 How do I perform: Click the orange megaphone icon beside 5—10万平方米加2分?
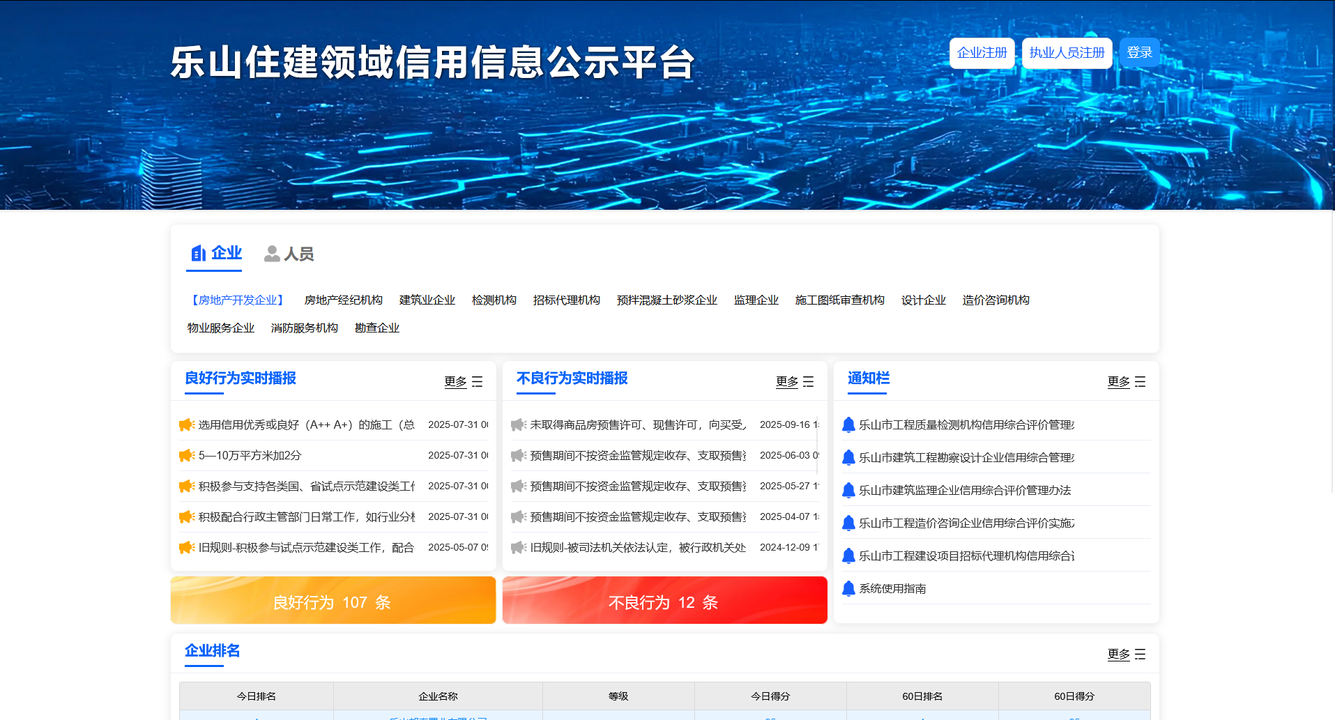tap(186, 456)
